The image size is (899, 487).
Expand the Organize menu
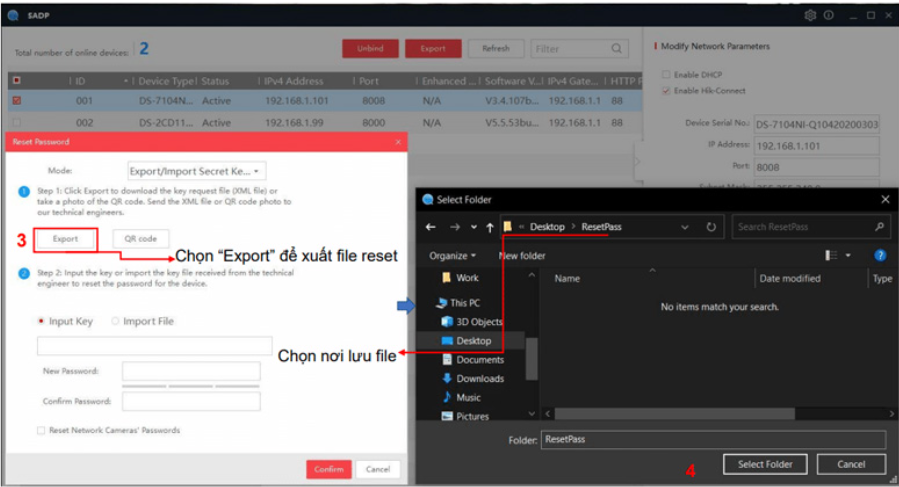(453, 256)
